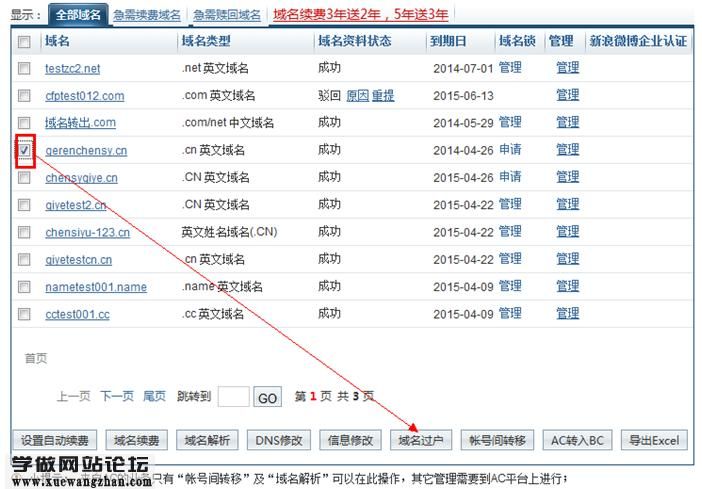The width and height of the screenshot is (702, 489).
Task: Open the cfptest012.com domain link
Action: point(85,96)
